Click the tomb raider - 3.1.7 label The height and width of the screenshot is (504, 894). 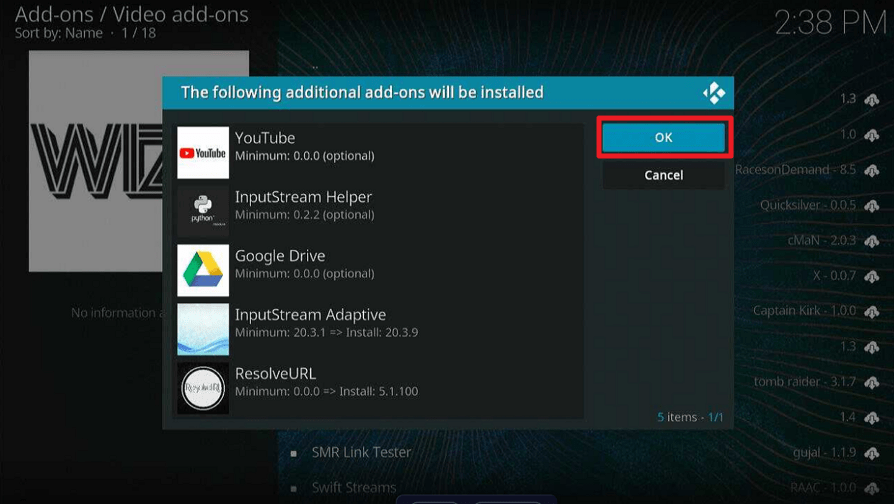click(x=805, y=381)
